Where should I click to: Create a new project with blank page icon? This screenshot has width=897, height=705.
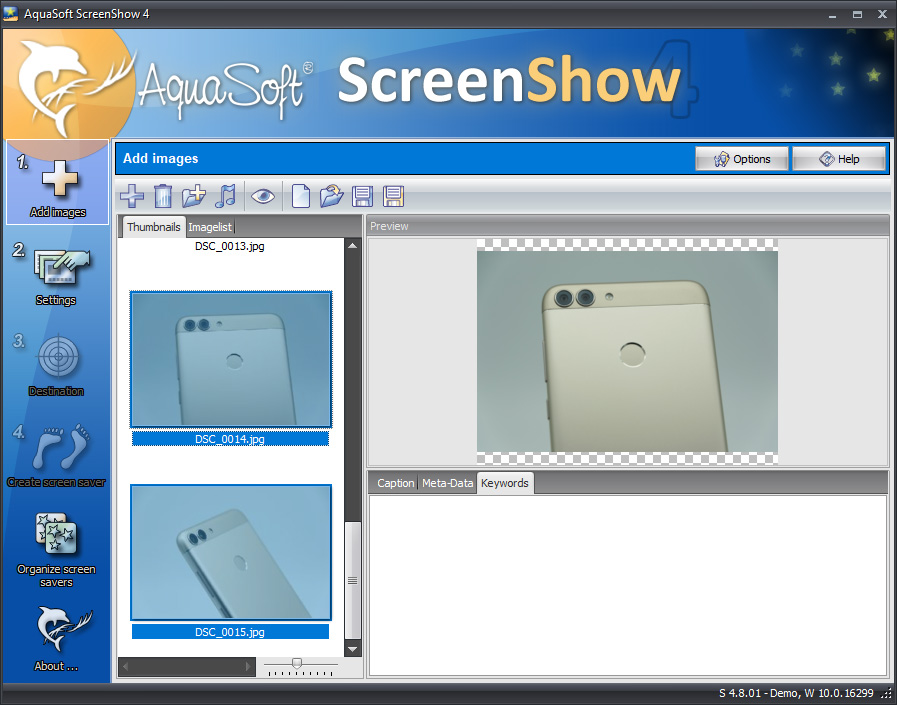[300, 196]
